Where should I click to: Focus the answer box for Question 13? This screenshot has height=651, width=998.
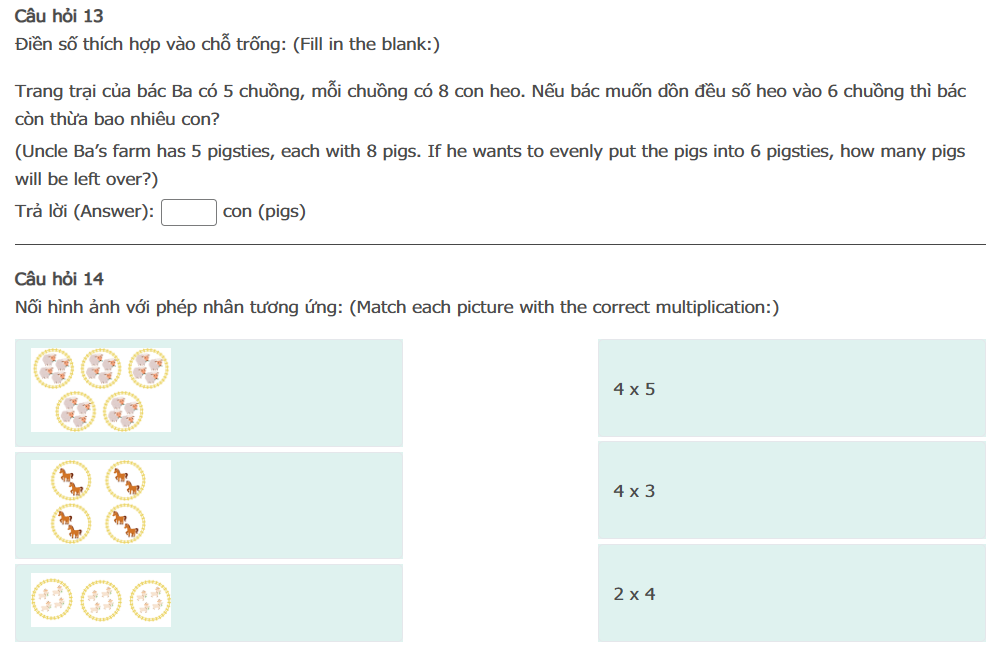189,212
